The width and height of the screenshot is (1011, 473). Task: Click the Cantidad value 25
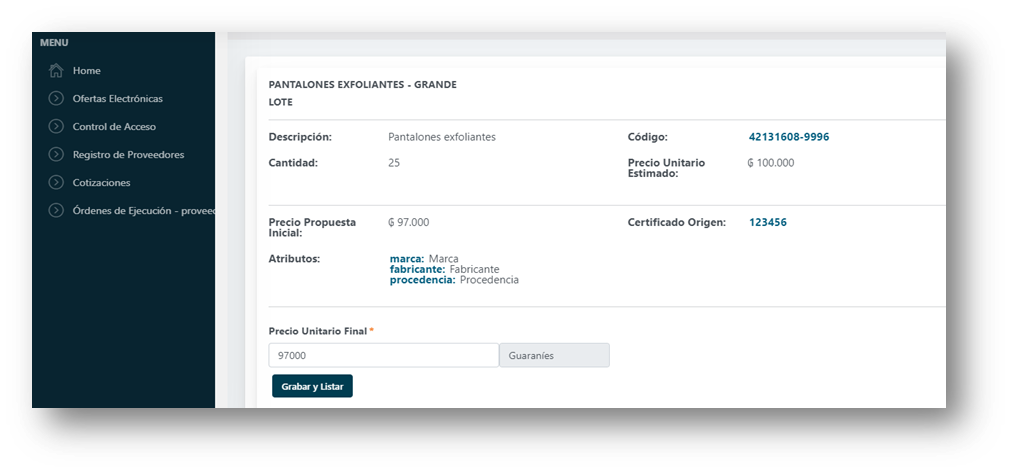pyautogui.click(x=394, y=162)
